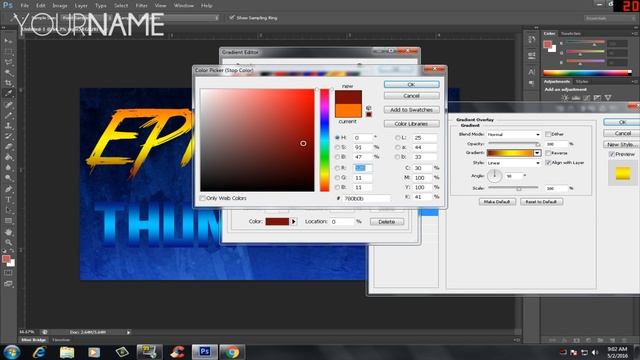640x360 pixels.
Task: Open the Image menu
Action: (60, 6)
